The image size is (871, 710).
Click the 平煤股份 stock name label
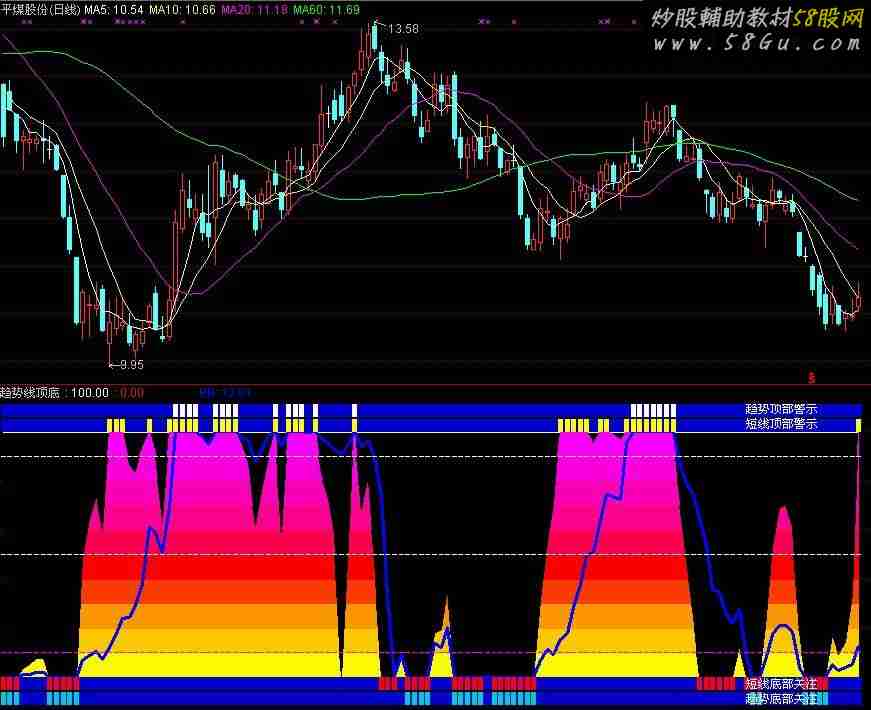click(24, 8)
